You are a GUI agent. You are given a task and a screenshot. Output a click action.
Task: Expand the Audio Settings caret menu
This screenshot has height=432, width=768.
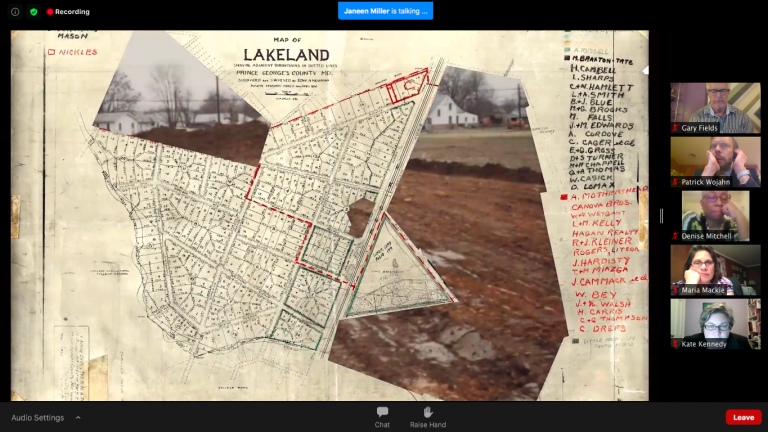(78, 417)
